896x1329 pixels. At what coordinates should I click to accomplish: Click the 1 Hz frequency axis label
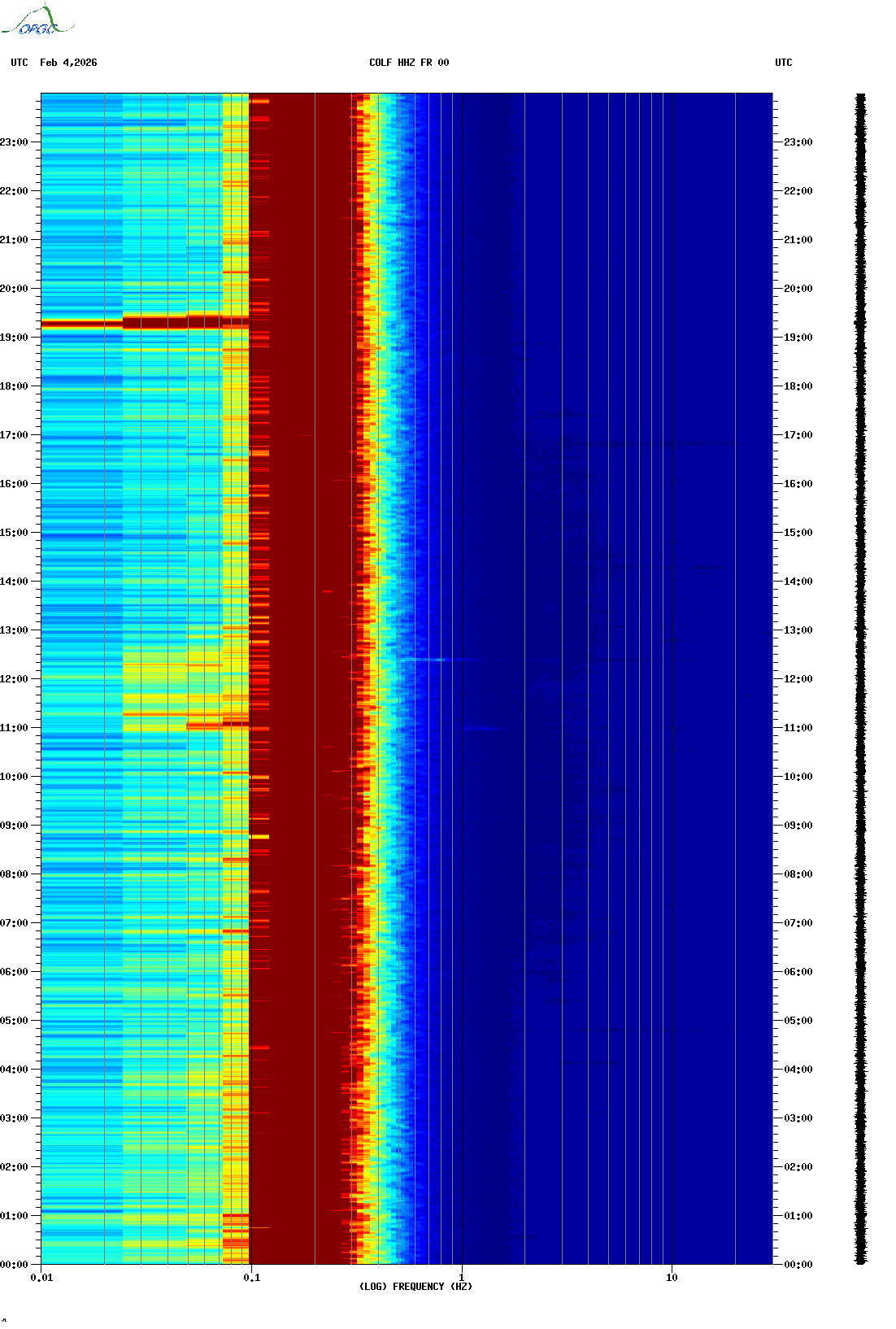pyautogui.click(x=462, y=1278)
